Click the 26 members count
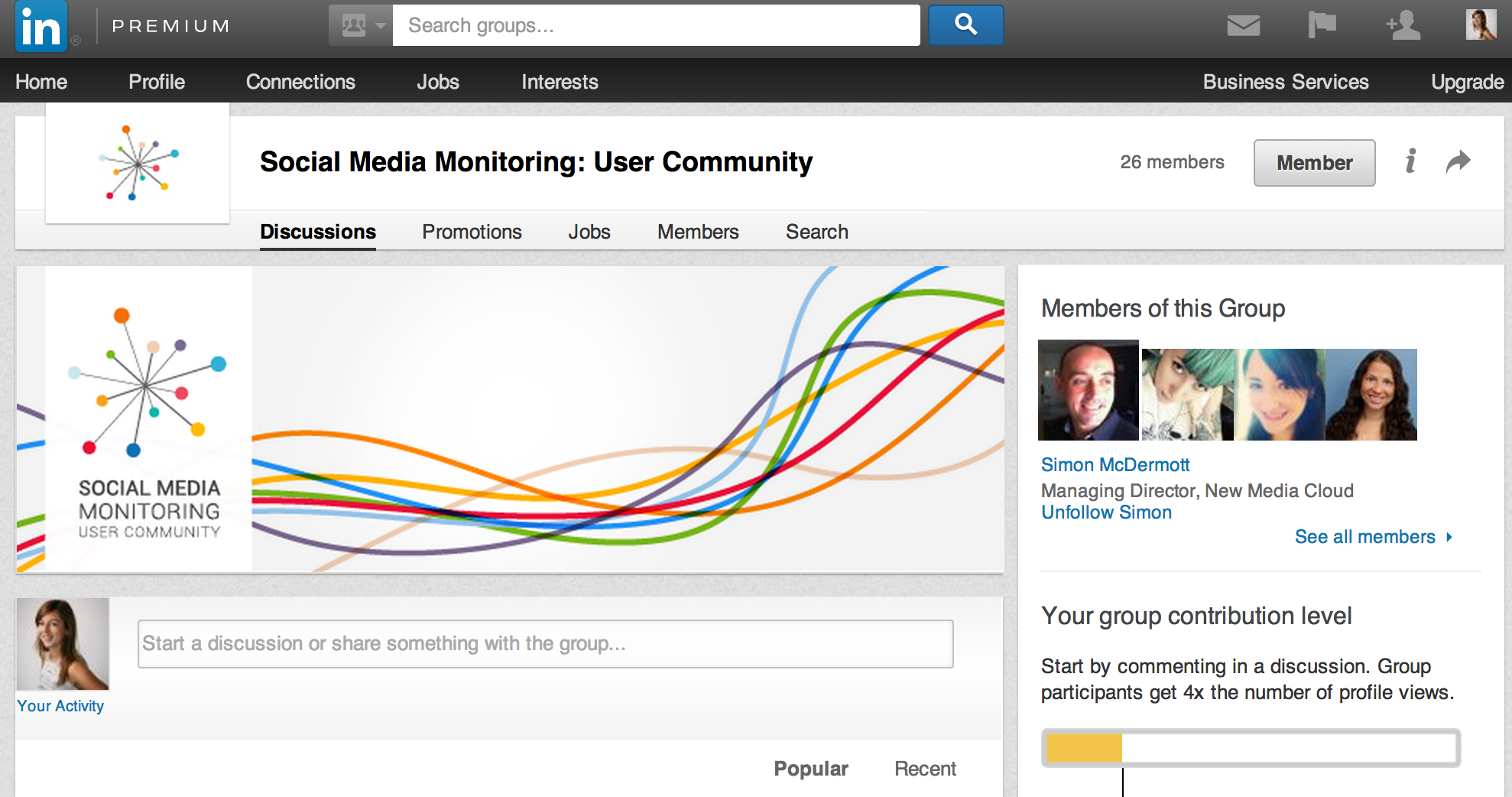Viewport: 1512px width, 797px height. [x=1172, y=162]
